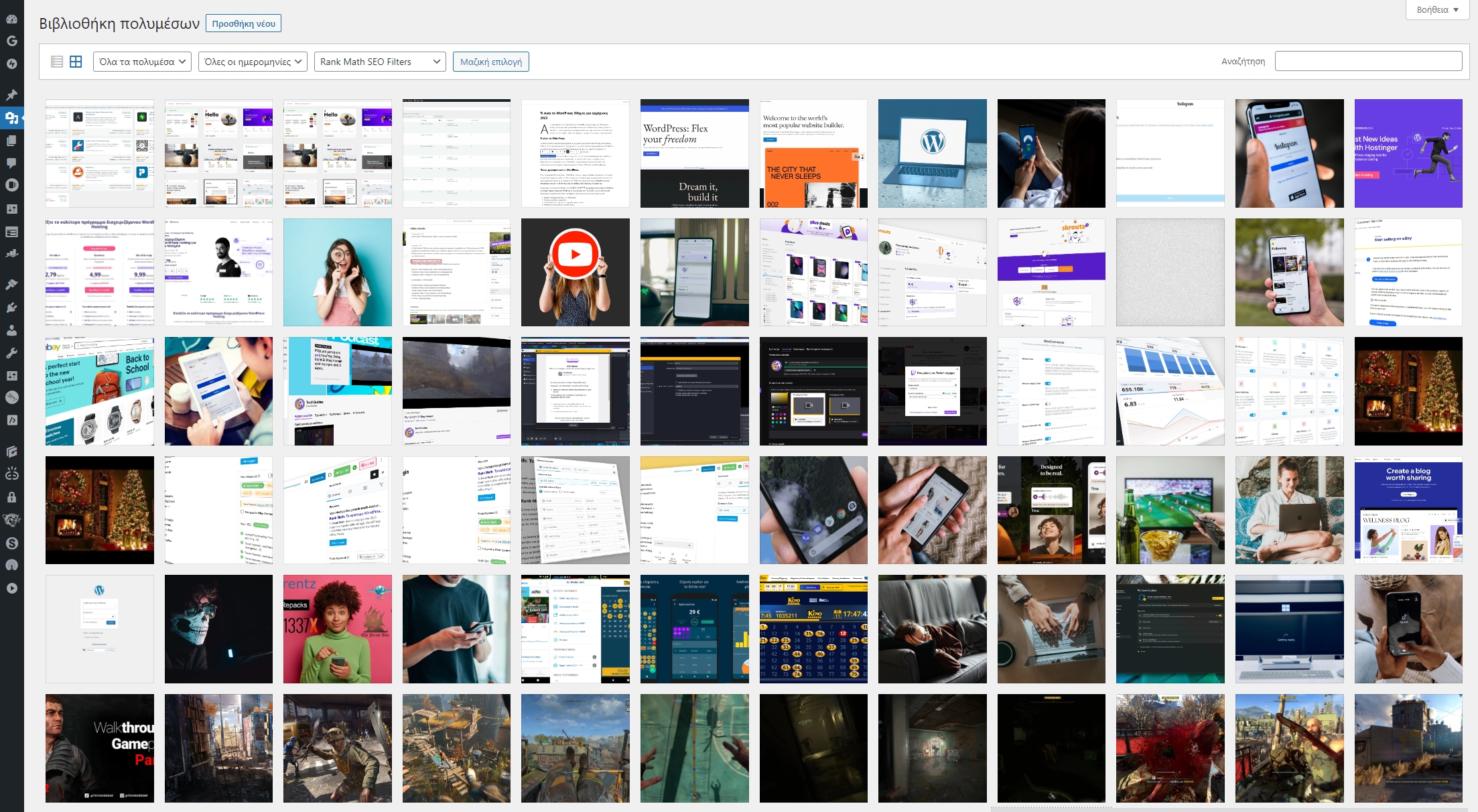Expand the media type filter dropdown

[x=142, y=62]
